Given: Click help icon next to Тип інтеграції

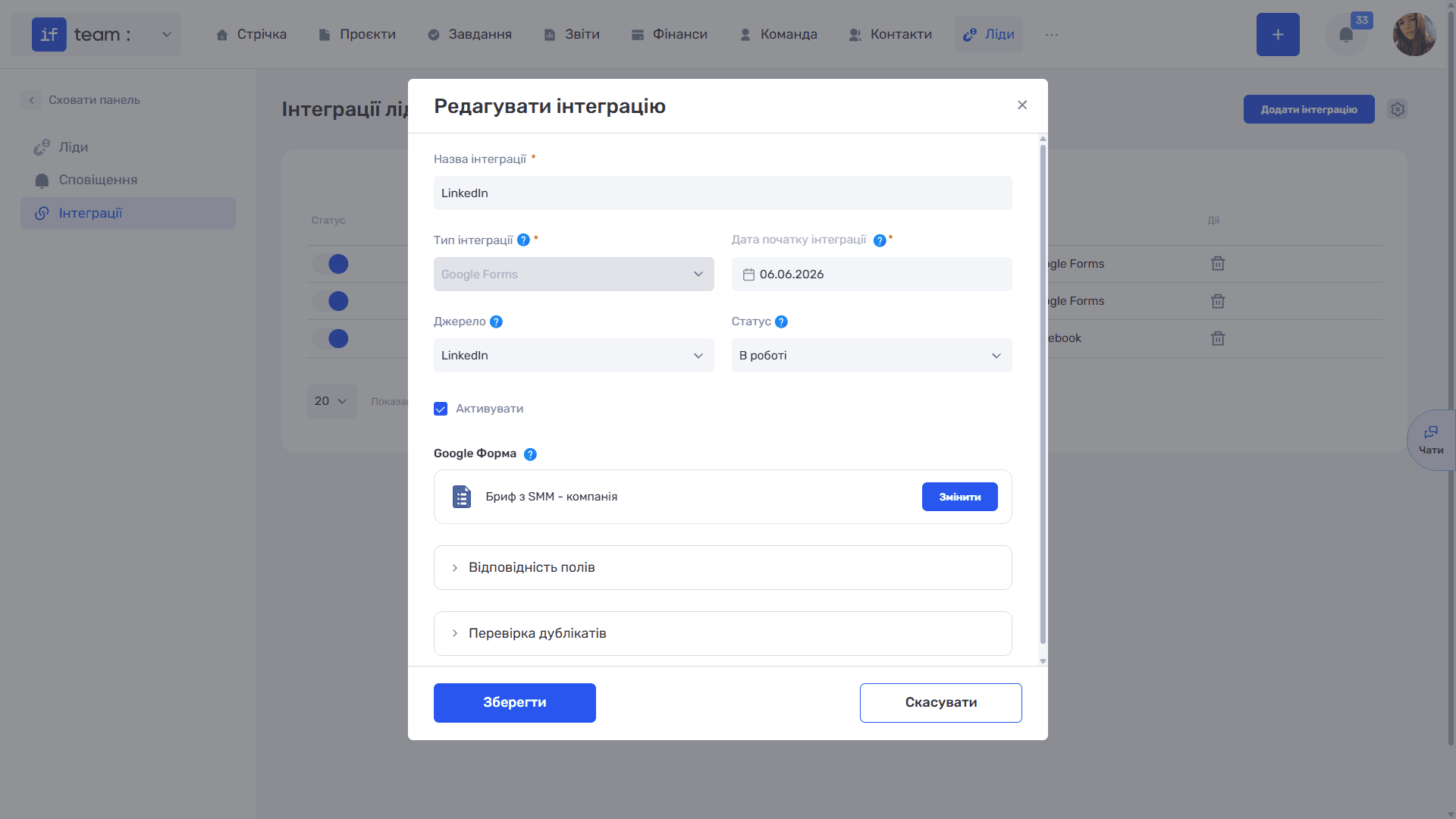Looking at the screenshot, I should coord(523,240).
